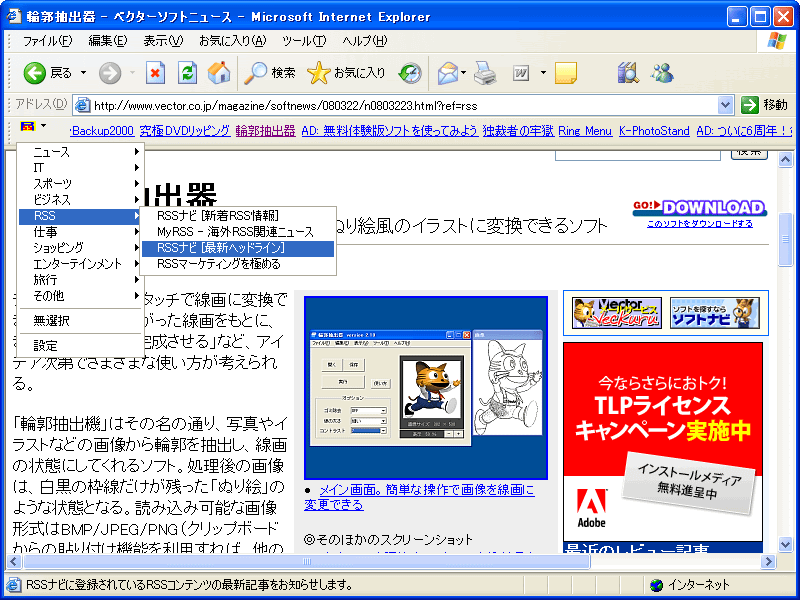
Task: Open the 編集(E) menu
Action: click(107, 41)
